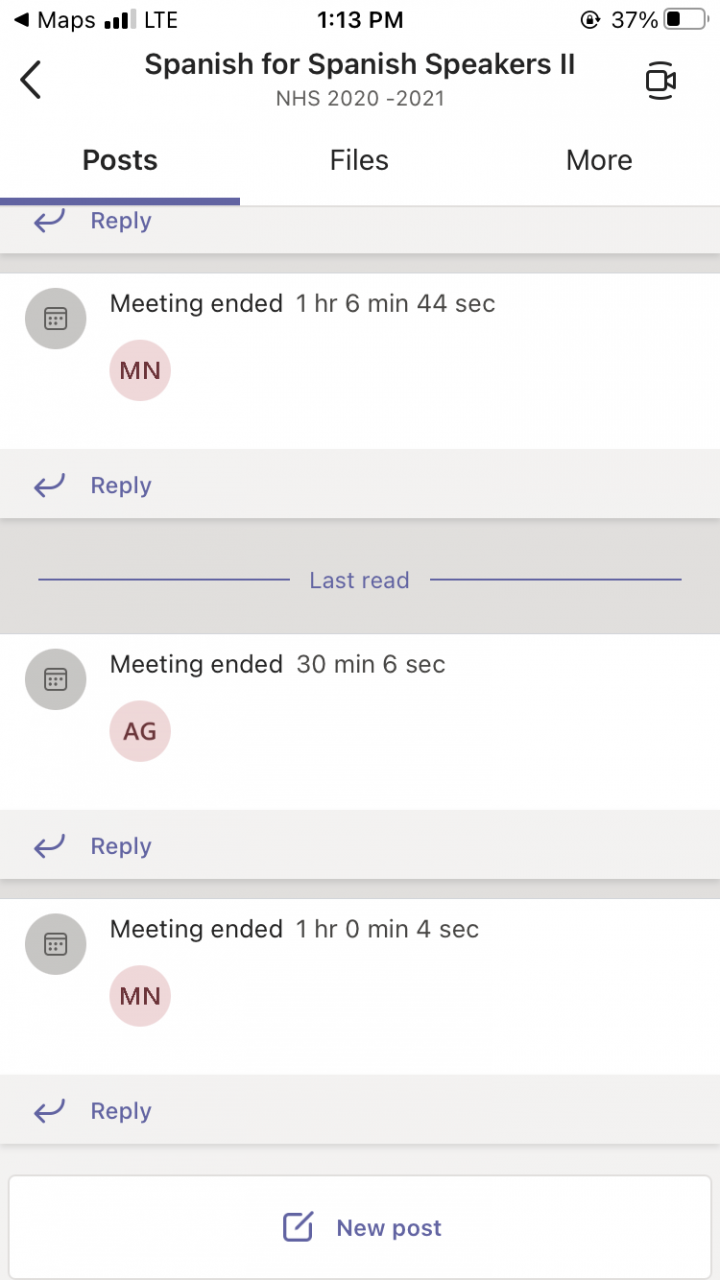Reply to the 1 hr 0 min meeting
This screenshot has height=1280, width=720.
[120, 1111]
